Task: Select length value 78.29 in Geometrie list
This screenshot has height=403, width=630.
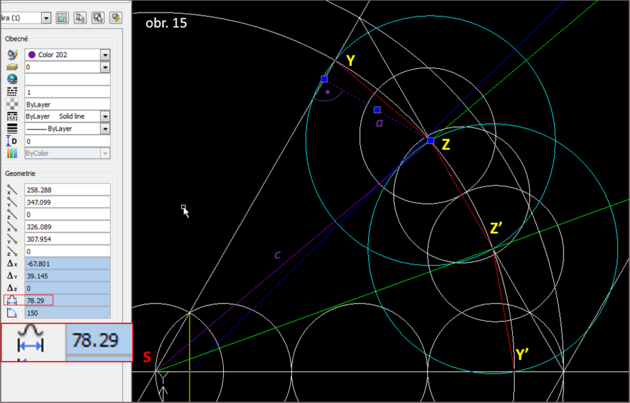Action: click(68, 301)
